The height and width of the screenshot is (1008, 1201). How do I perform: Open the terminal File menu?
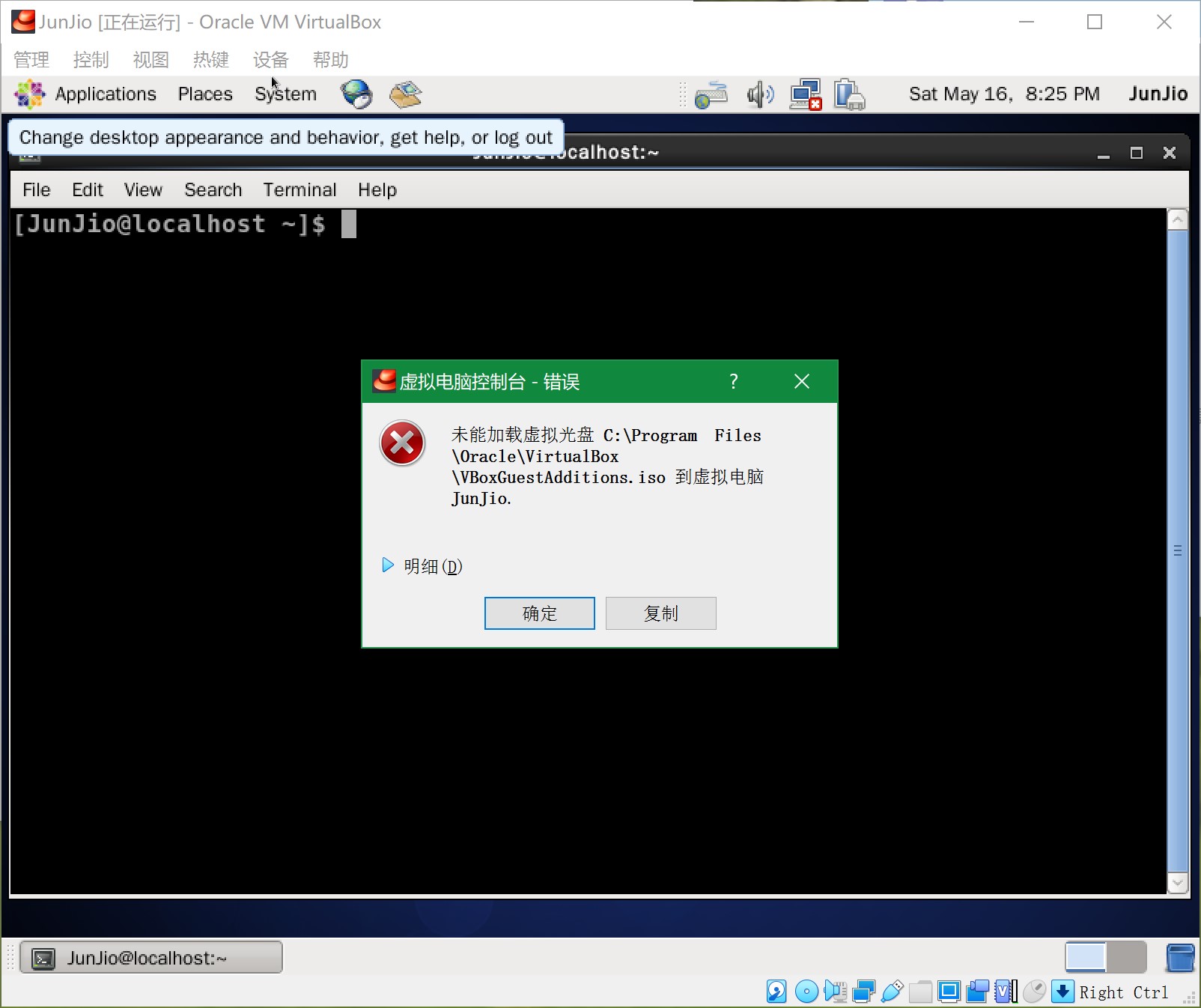37,190
